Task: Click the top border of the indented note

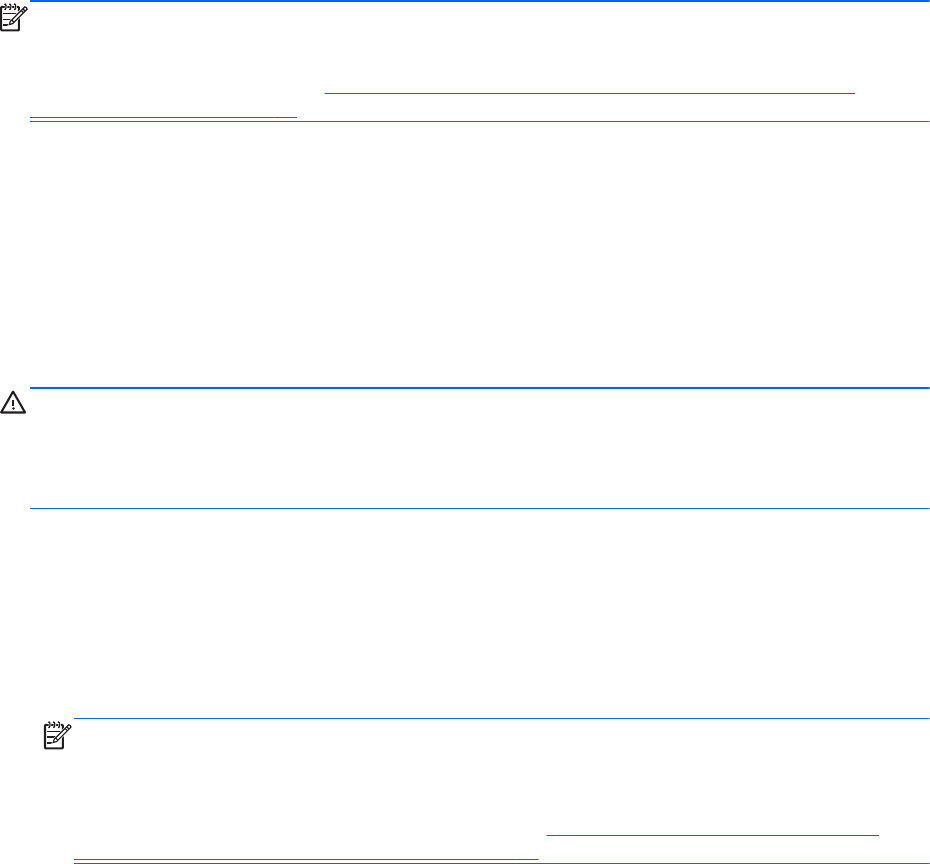Action: point(500,719)
